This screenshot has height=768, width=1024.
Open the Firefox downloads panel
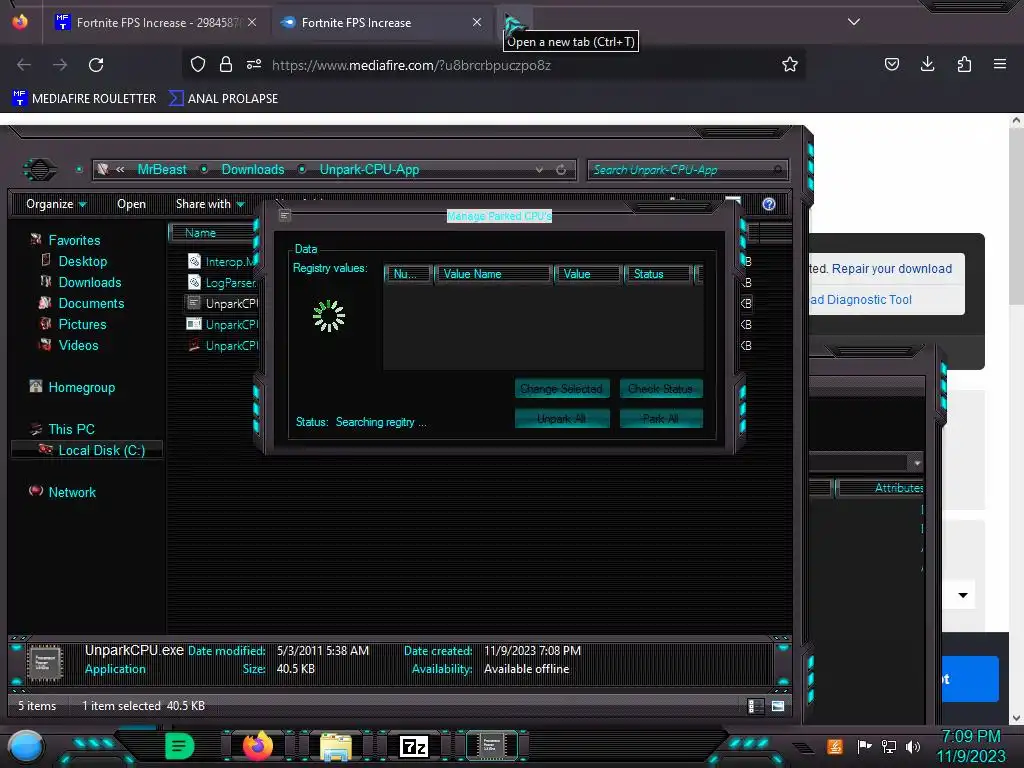[x=927, y=64]
